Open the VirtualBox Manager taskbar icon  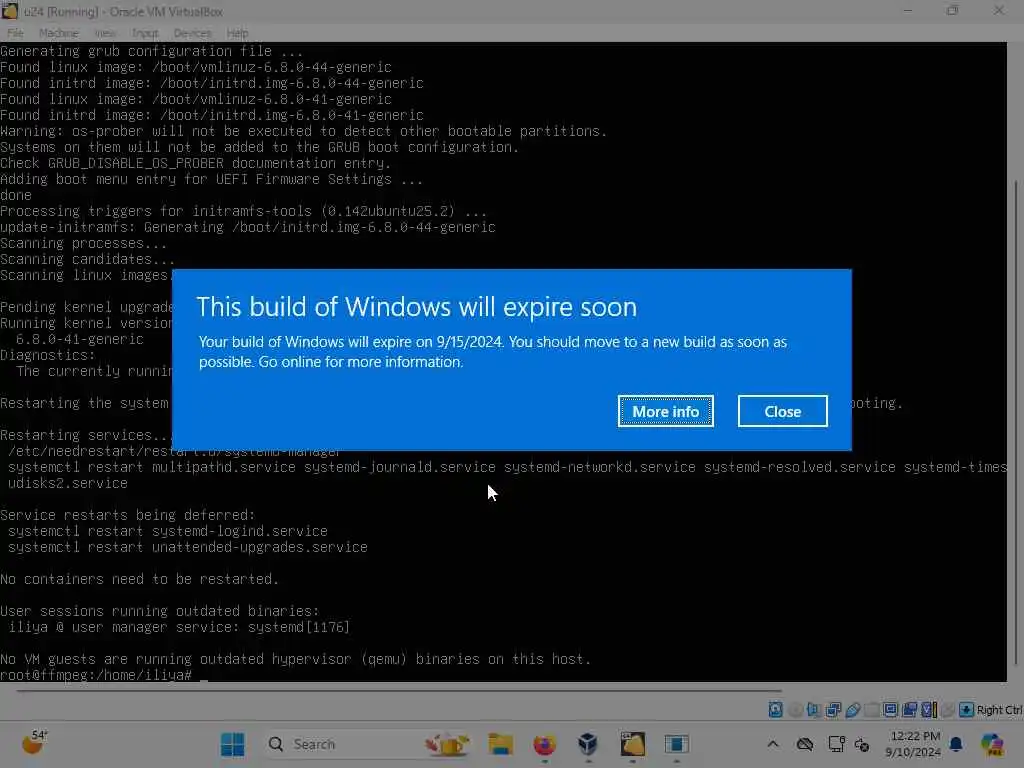click(588, 744)
